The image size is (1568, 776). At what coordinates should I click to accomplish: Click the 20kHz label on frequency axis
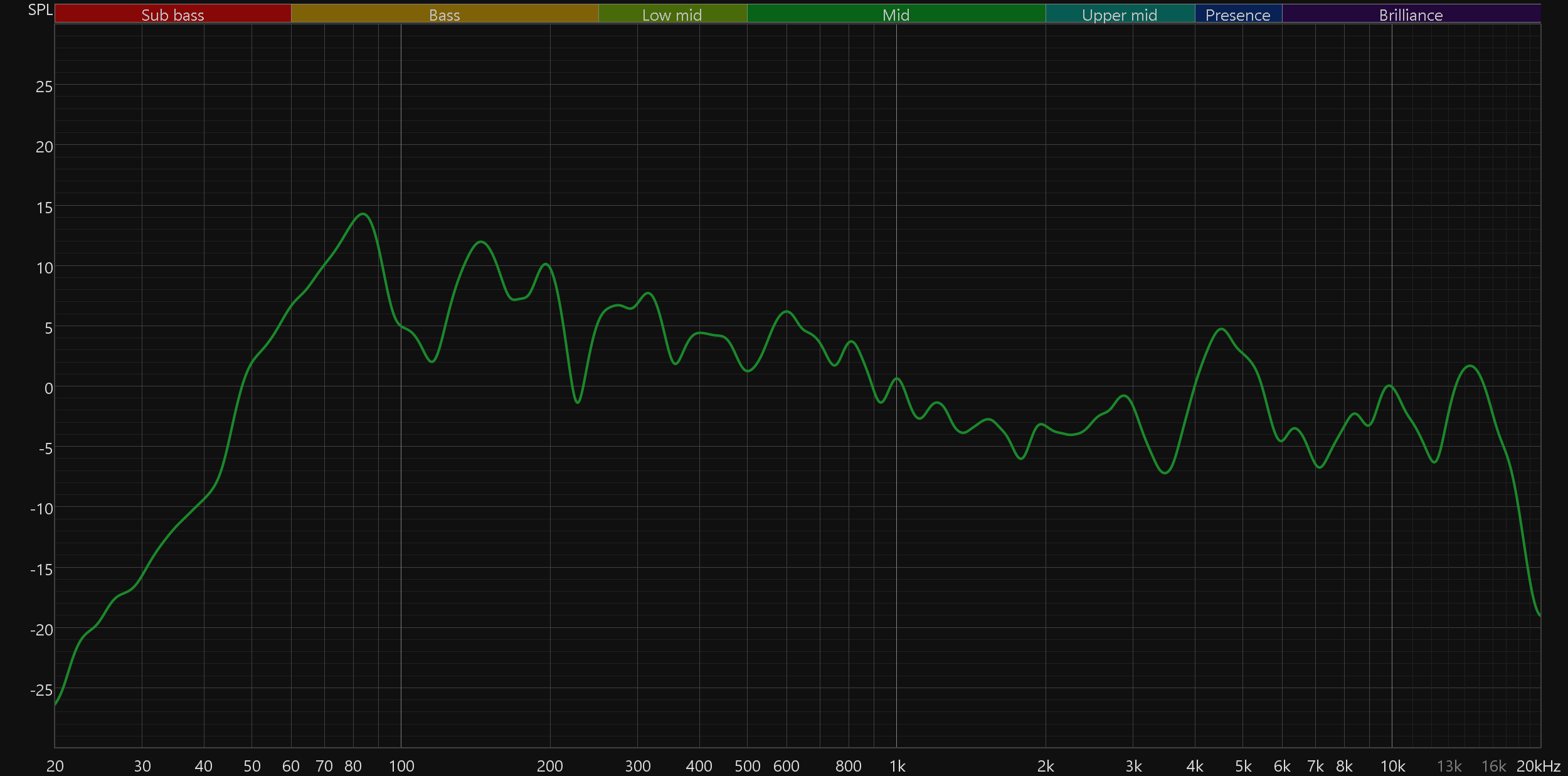[1538, 766]
